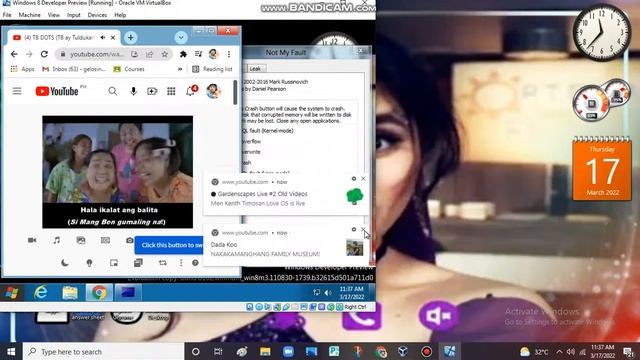Click the host 'Type here to search' box
This screenshot has width=640, height=360.
[x=103, y=352]
